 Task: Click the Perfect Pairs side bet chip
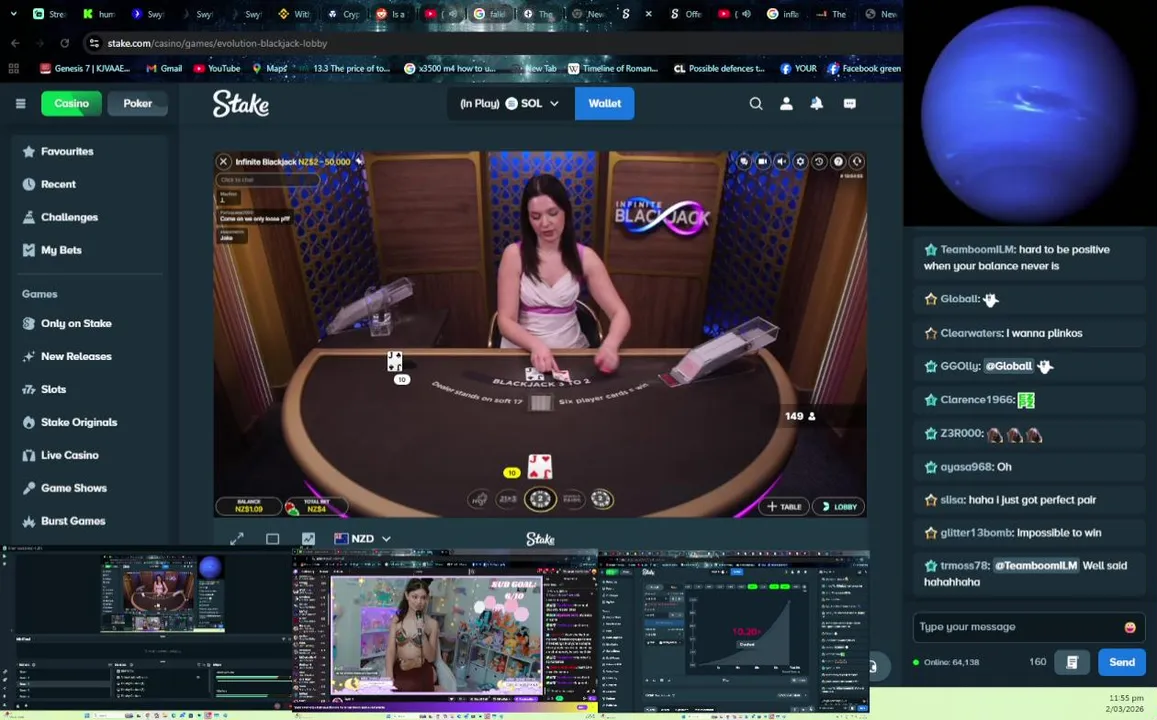pyautogui.click(x=572, y=499)
